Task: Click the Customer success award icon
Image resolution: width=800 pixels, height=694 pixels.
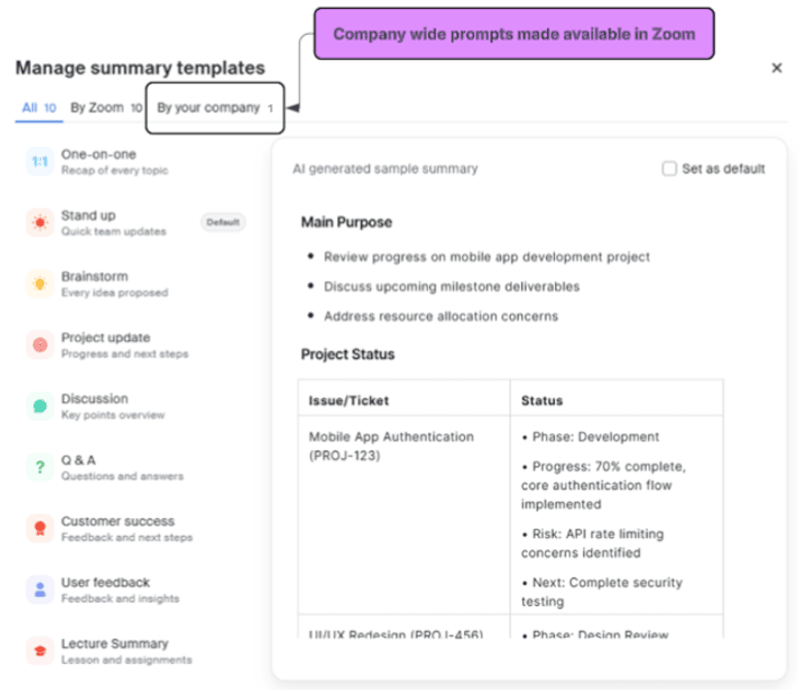Action: [x=37, y=528]
